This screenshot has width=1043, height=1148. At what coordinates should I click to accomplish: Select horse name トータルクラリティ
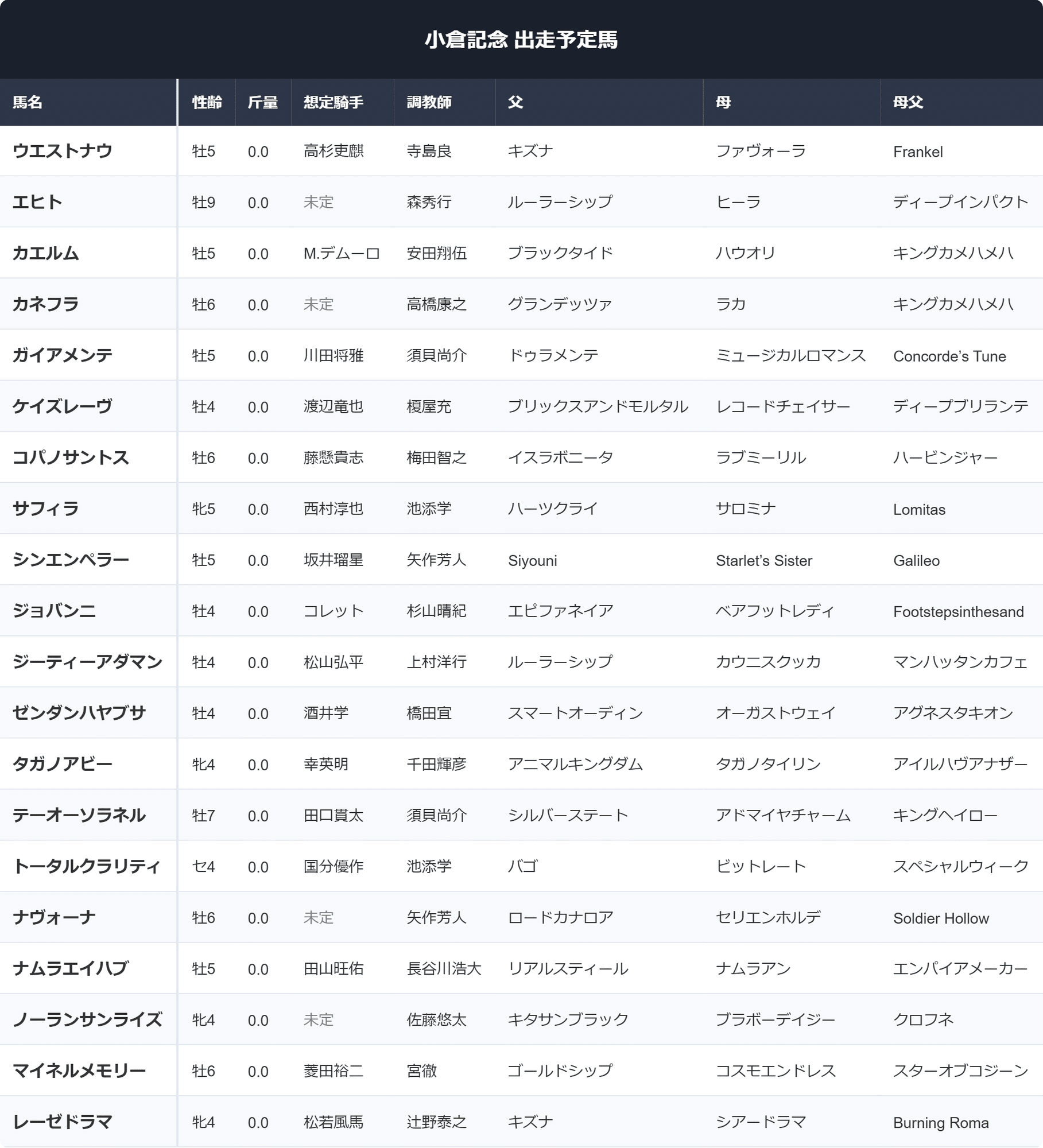(x=87, y=866)
